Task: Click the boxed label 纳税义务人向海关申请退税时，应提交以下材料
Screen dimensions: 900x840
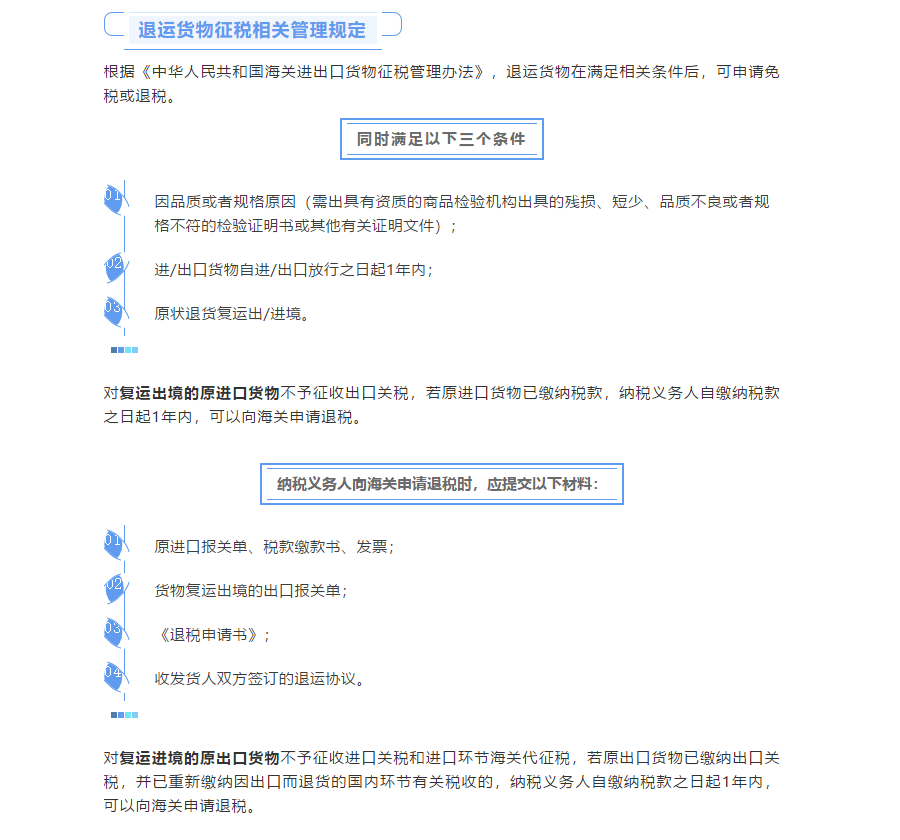Action: click(x=441, y=484)
